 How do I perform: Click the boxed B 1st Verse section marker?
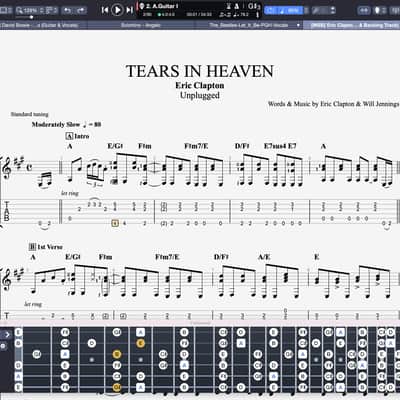point(46,247)
